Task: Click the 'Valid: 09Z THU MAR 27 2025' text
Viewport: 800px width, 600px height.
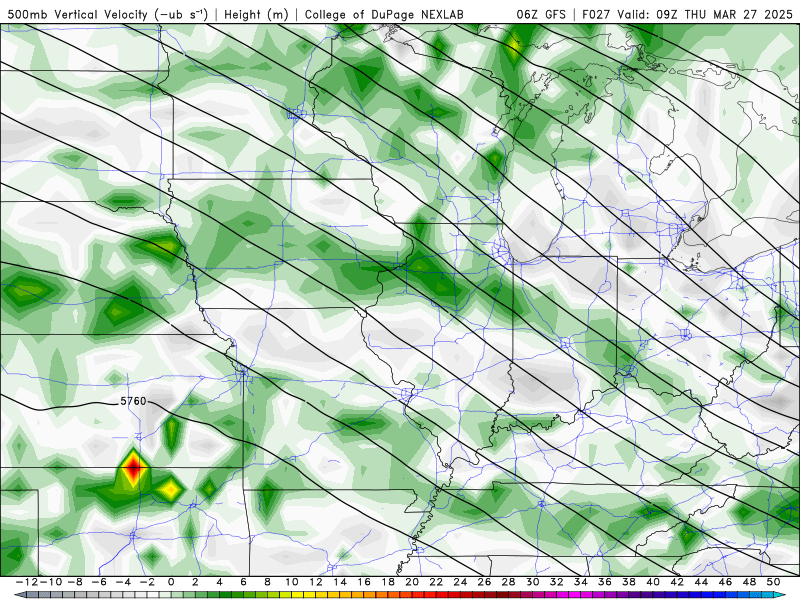Action: coord(705,15)
